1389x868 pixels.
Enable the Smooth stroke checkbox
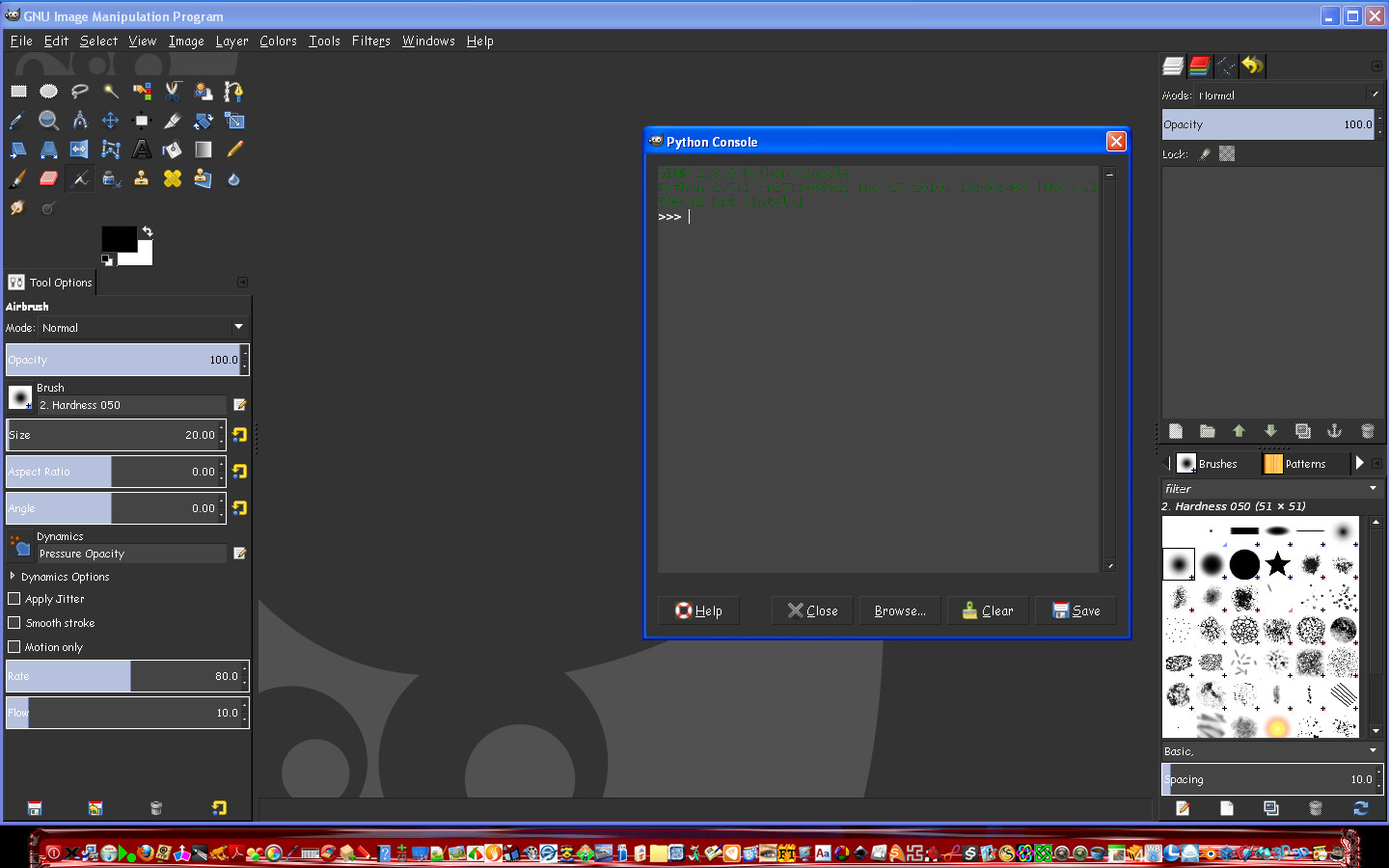14,623
